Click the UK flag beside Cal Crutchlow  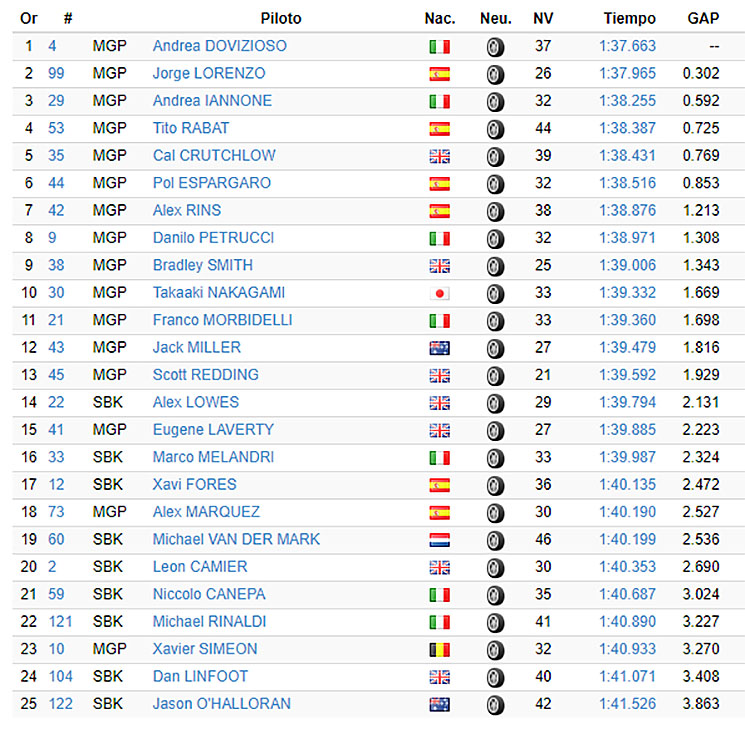click(439, 156)
